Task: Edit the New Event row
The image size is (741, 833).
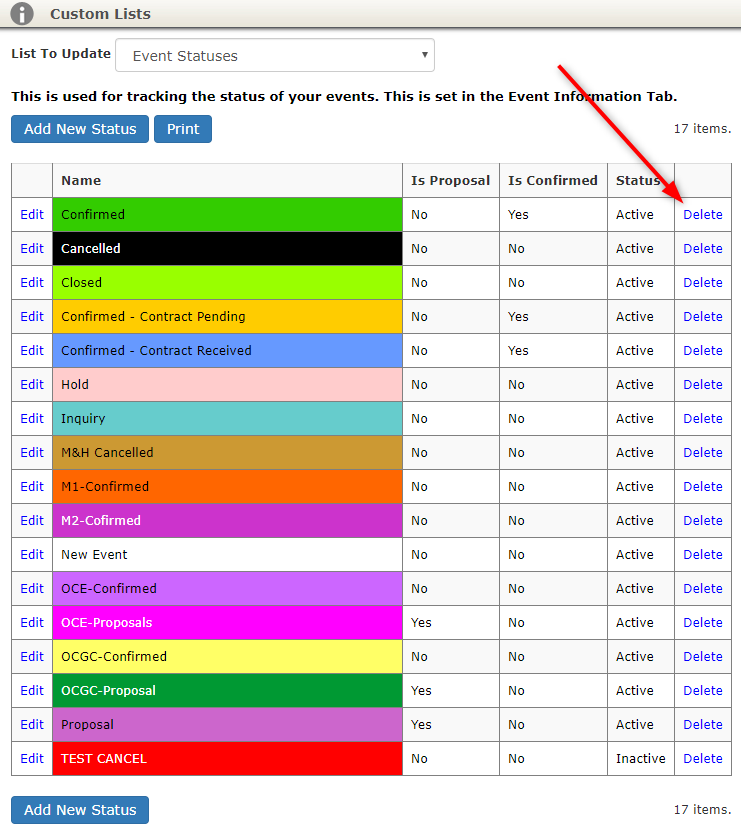Action: point(32,555)
